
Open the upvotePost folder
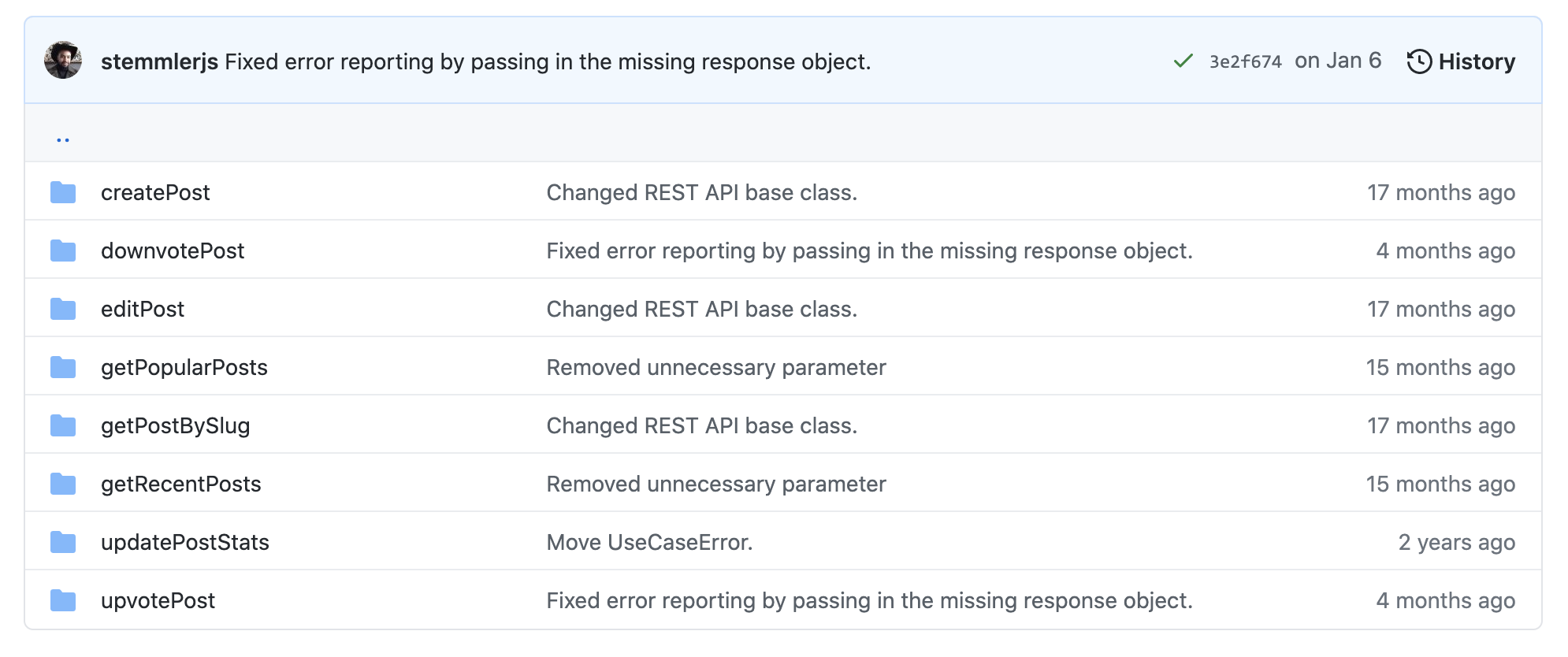click(158, 600)
